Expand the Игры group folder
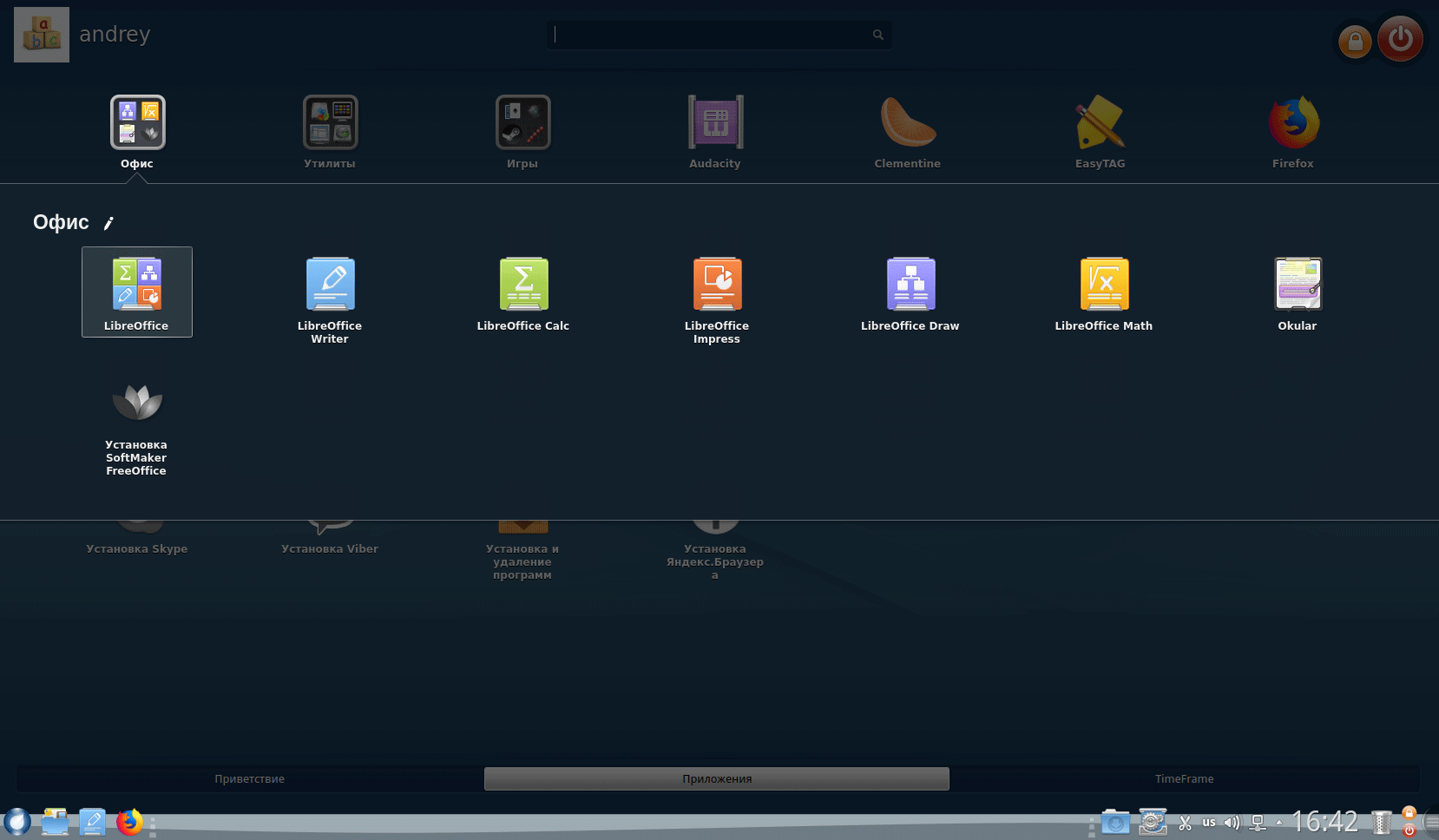 tap(522, 122)
